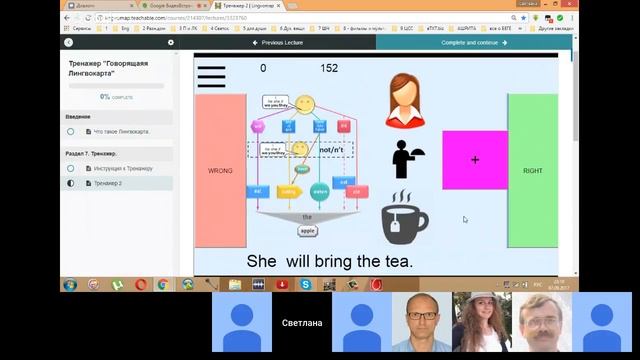The width and height of the screenshot is (640, 360).
Task: Click the magenta plus square
Action: (475, 160)
